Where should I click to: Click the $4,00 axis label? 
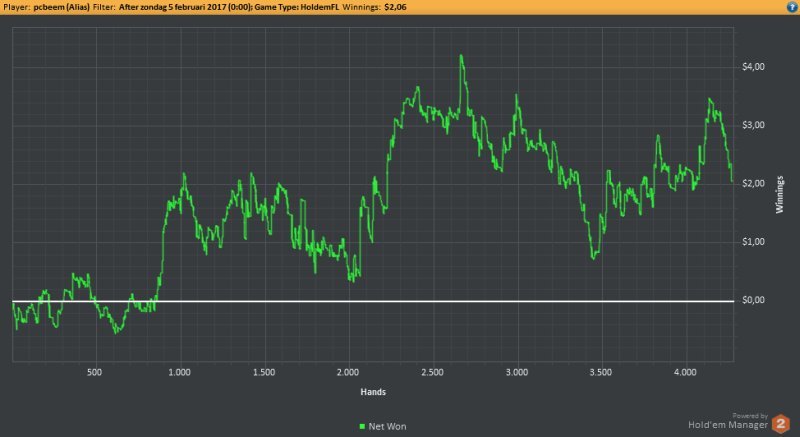[753, 67]
